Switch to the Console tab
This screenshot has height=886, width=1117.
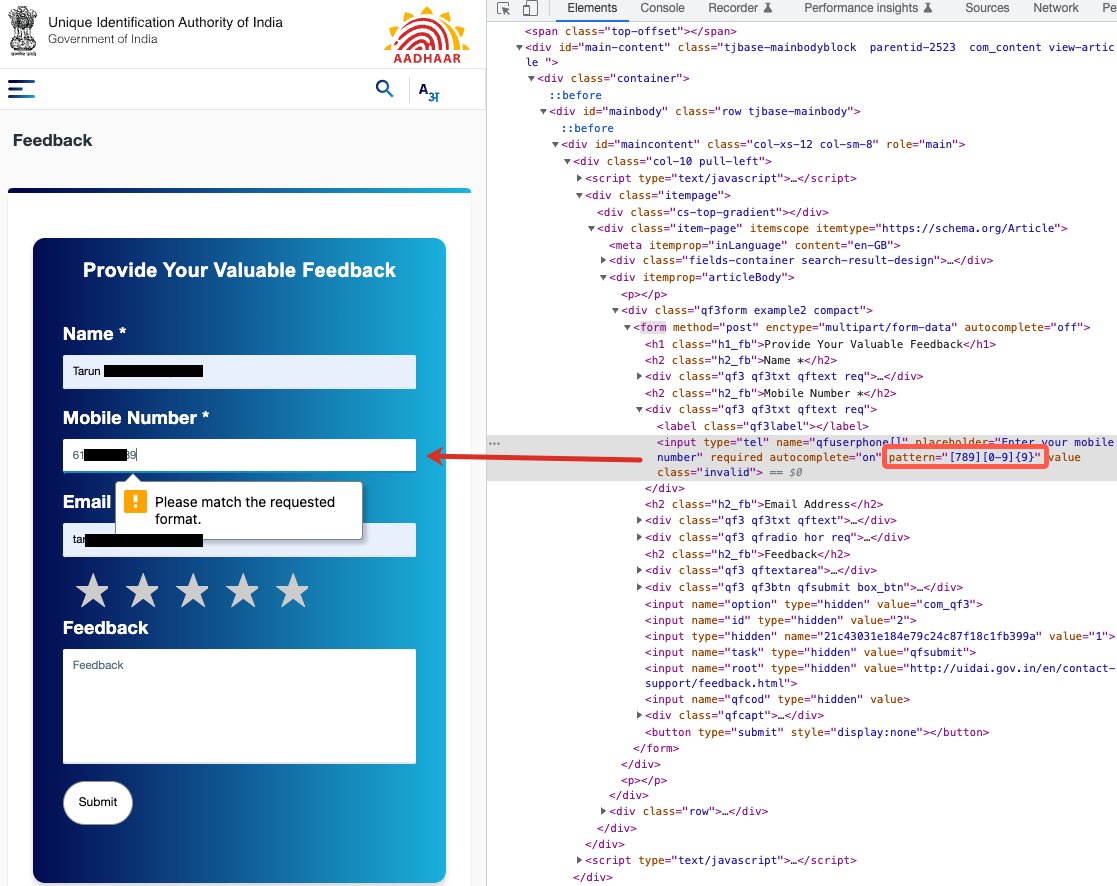tap(662, 8)
